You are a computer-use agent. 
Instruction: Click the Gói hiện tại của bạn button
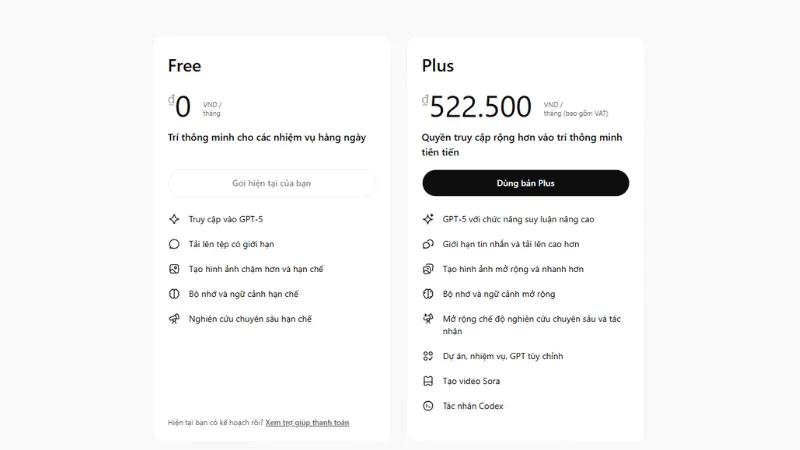272,183
